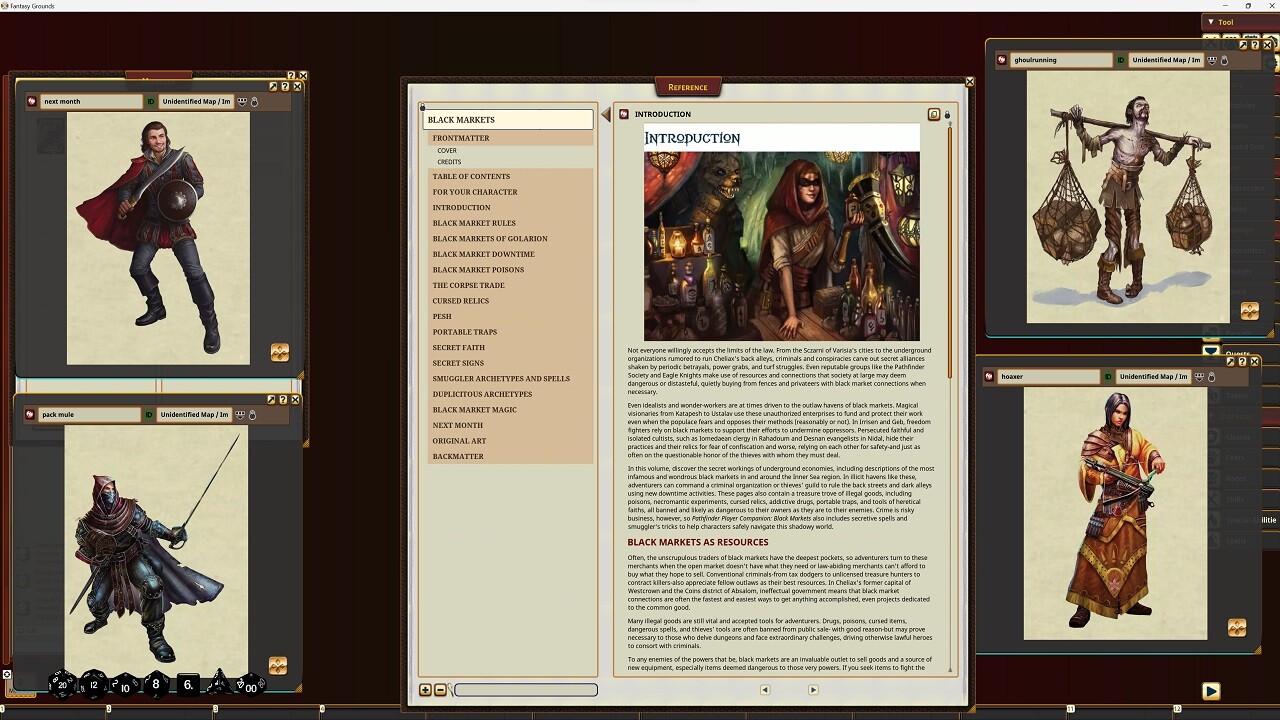Select the Reference tab at the top of the book window

(x=688, y=87)
